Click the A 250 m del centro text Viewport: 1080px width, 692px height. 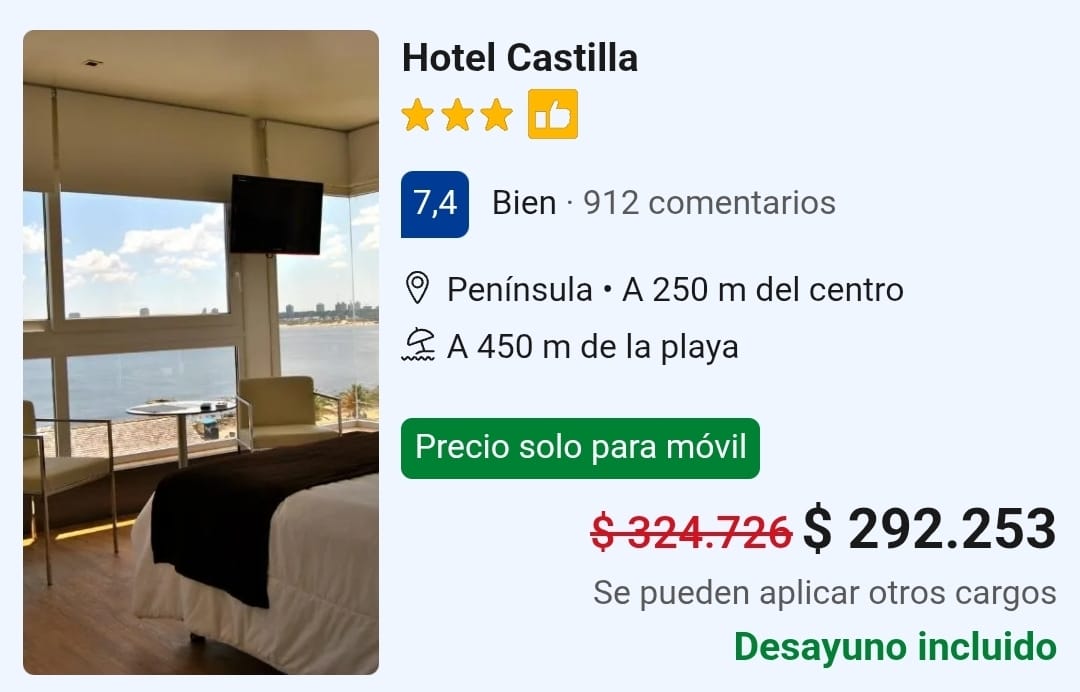pos(763,289)
